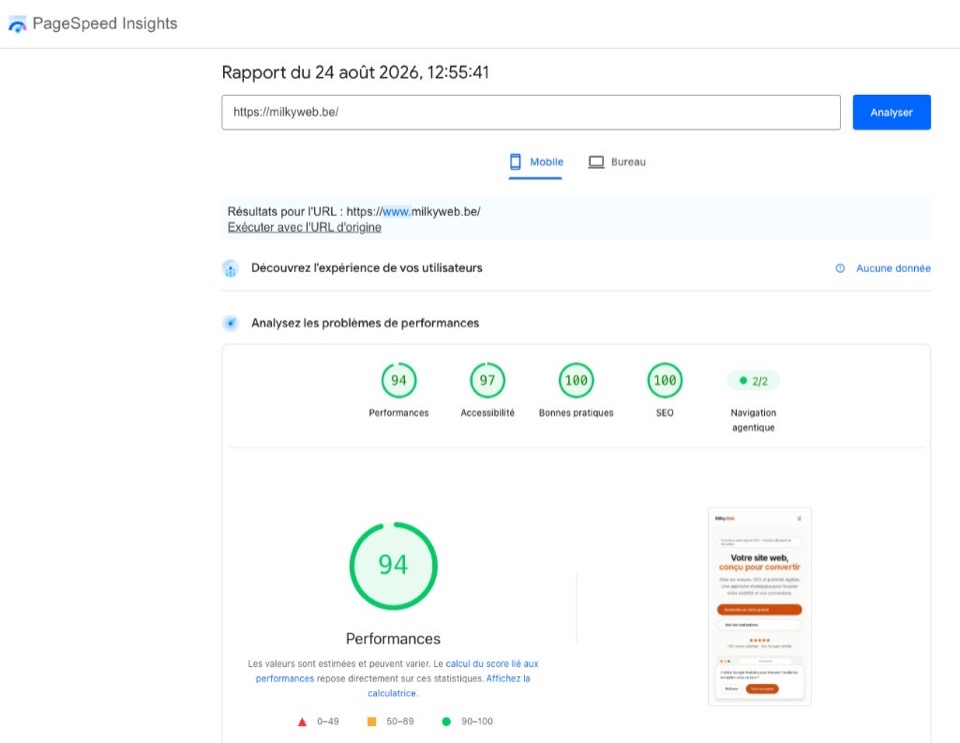Click the Découvrez l'expérience de vos utilisateurs heading

pyautogui.click(x=367, y=268)
